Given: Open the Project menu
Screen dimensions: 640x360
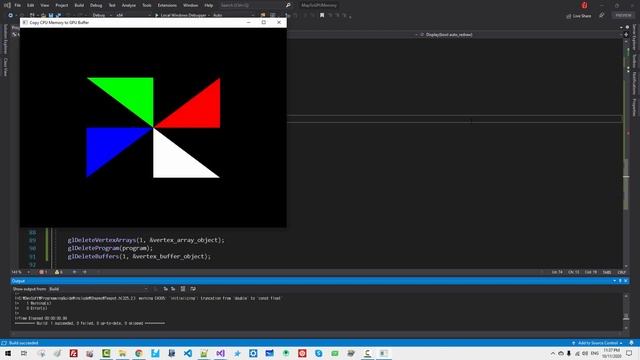Looking at the screenshot, I should click(x=62, y=5).
